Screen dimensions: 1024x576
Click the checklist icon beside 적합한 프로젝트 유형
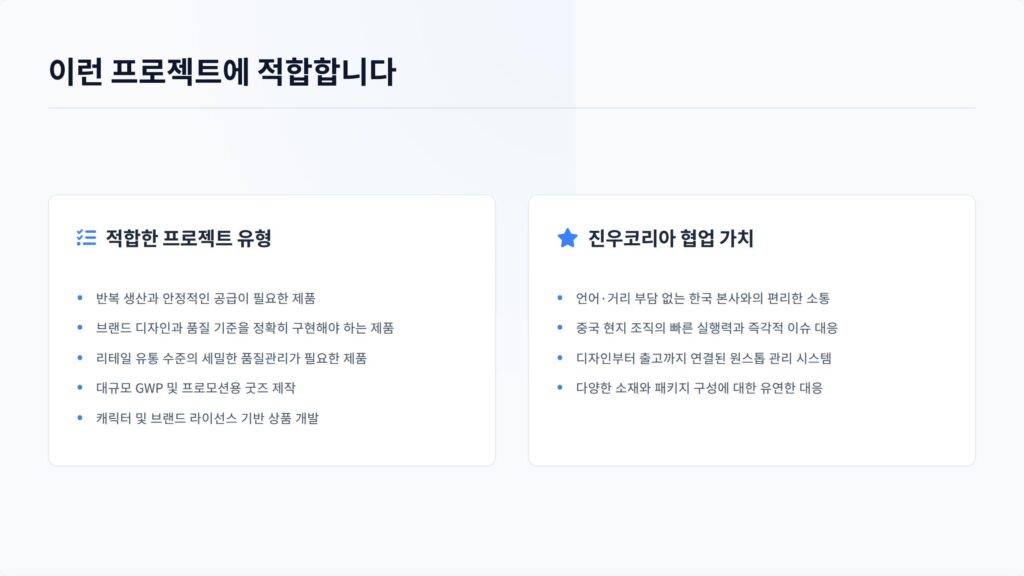pyautogui.click(x=86, y=238)
